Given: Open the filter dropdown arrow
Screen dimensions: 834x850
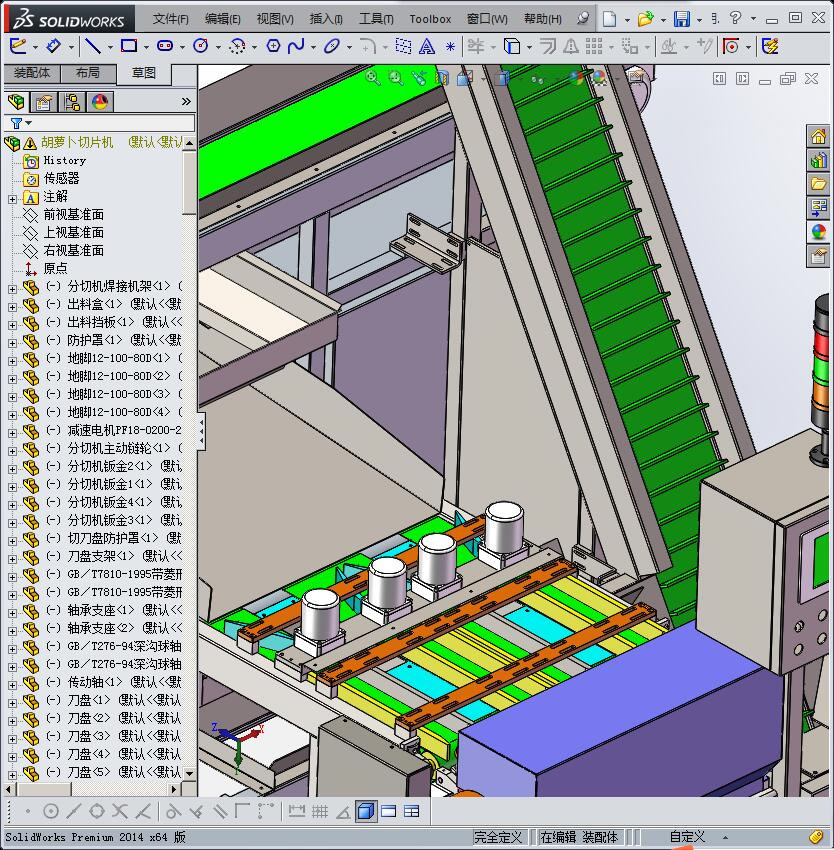Looking at the screenshot, I should 29,123.
